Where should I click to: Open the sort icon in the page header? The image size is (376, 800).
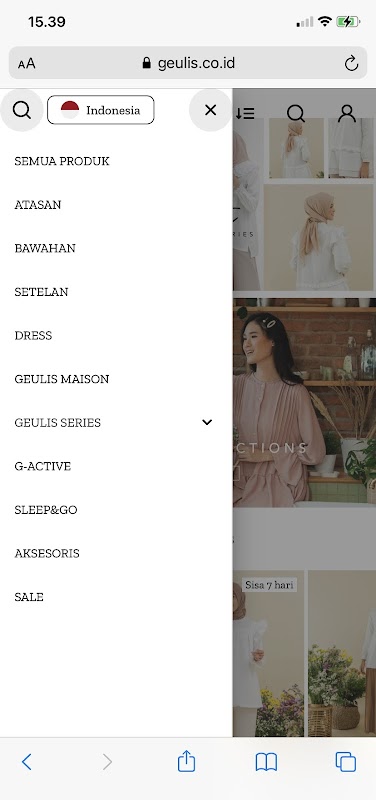coord(245,113)
